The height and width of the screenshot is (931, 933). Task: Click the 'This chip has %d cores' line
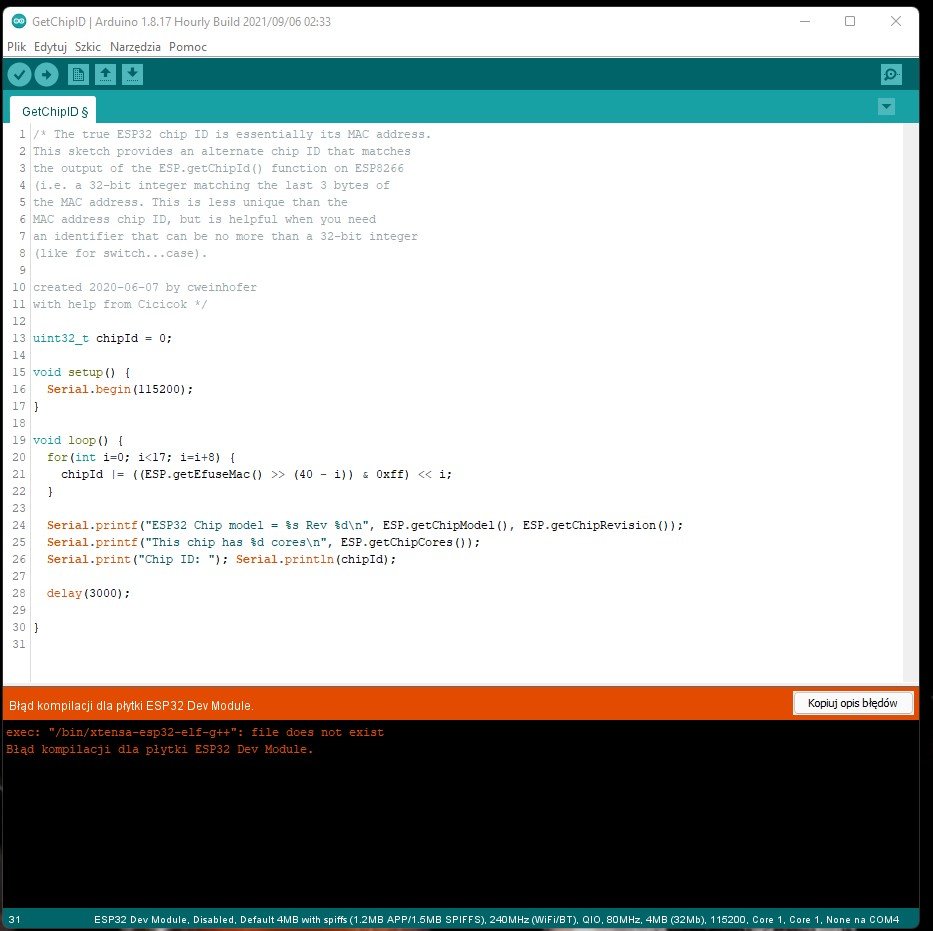coord(263,542)
